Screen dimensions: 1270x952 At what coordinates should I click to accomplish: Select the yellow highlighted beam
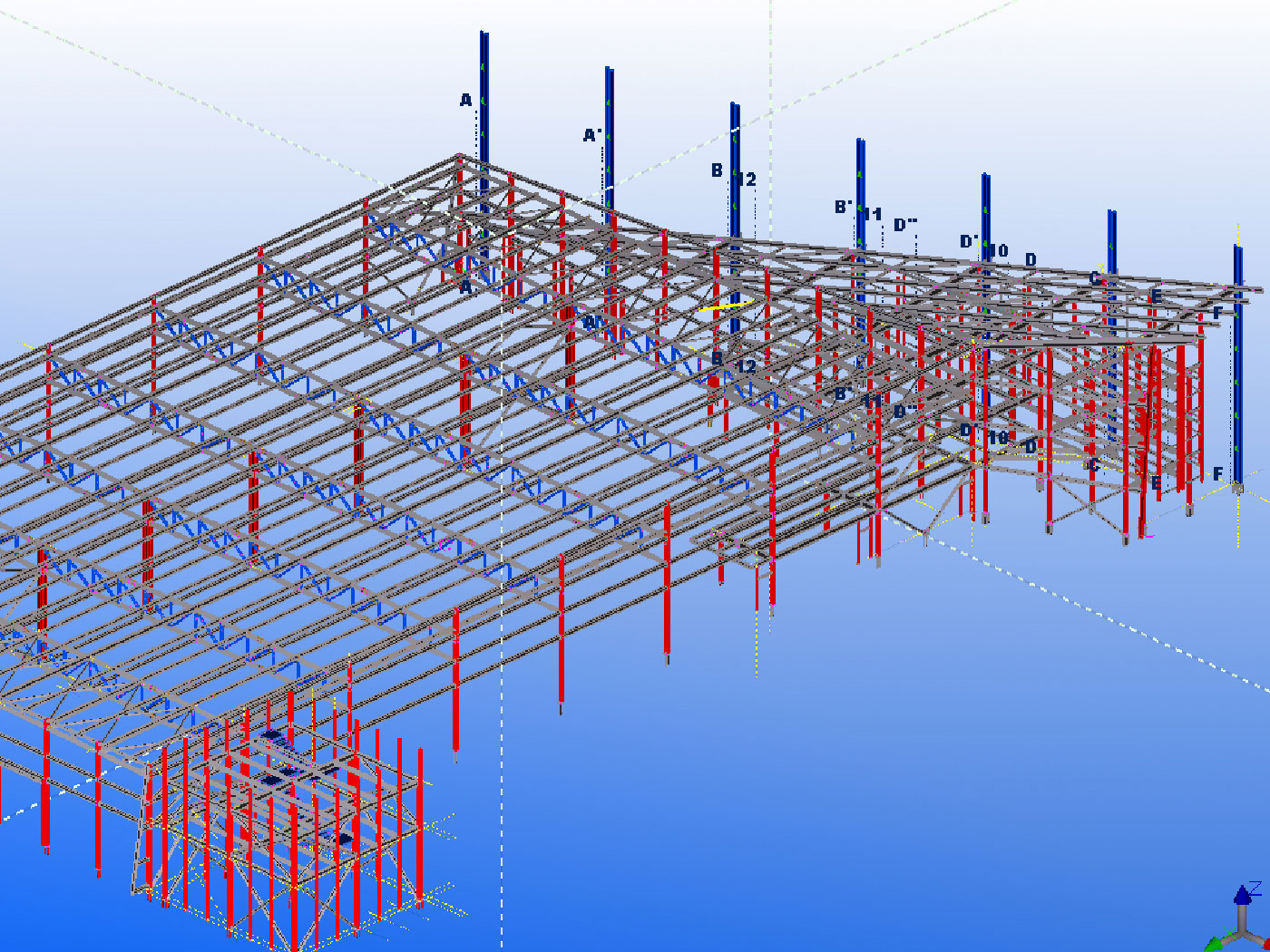(725, 306)
